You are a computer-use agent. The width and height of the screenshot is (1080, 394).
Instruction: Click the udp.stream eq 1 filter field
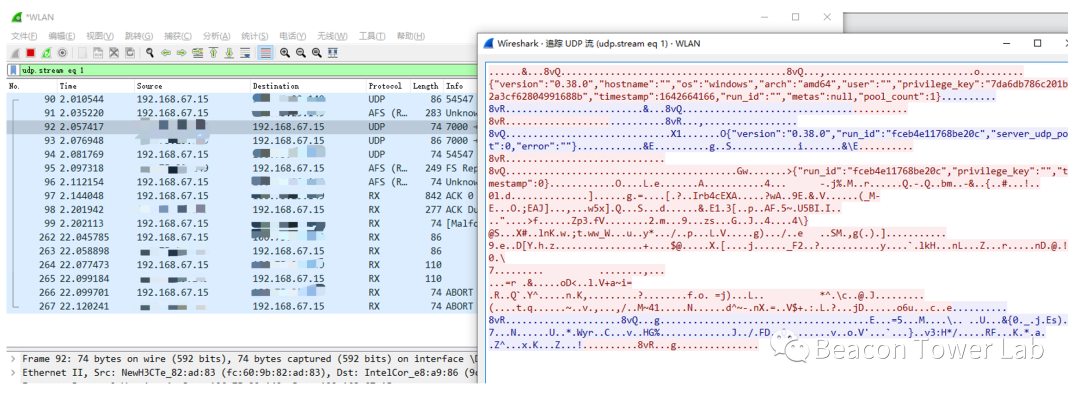pos(248,70)
